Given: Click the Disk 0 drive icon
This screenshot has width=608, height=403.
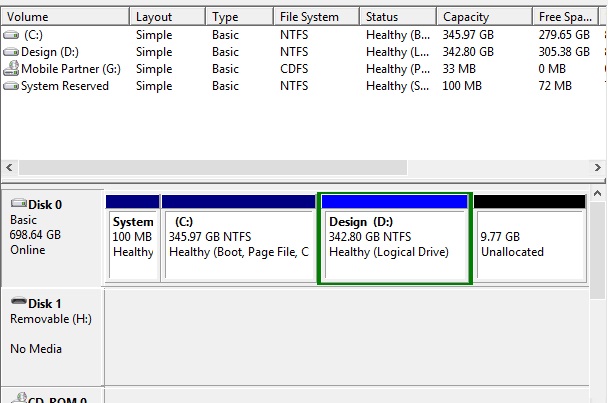Looking at the screenshot, I should [x=19, y=203].
